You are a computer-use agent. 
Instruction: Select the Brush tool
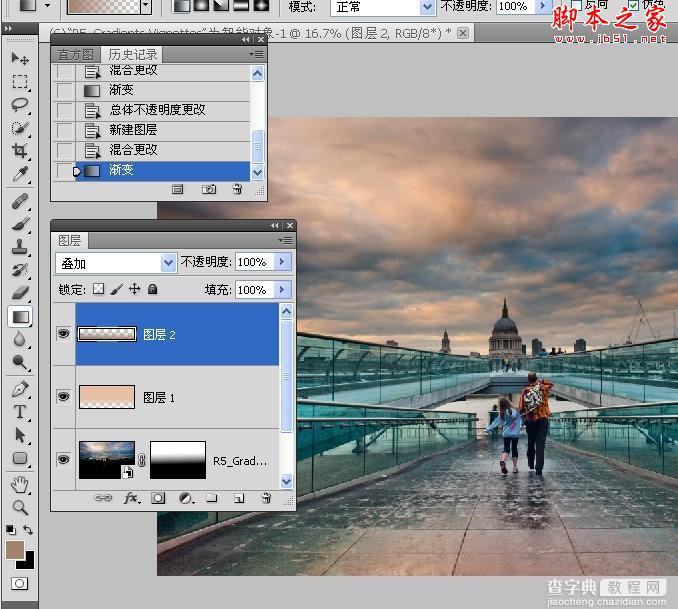(x=20, y=224)
